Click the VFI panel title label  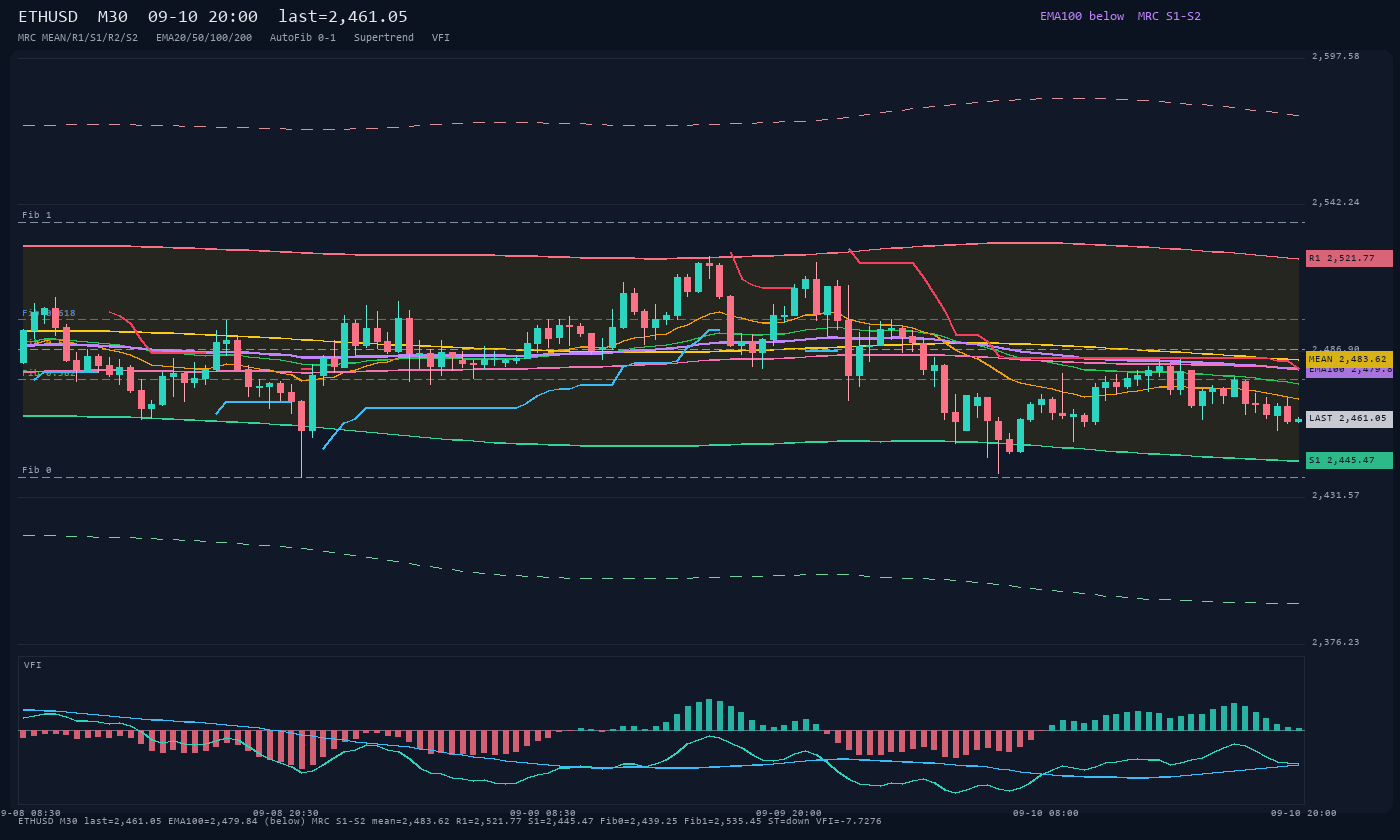click(33, 665)
